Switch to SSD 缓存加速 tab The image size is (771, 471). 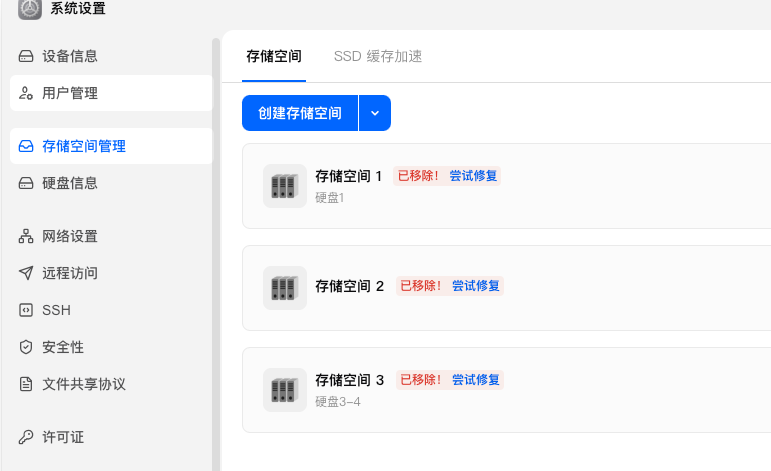pos(378,57)
